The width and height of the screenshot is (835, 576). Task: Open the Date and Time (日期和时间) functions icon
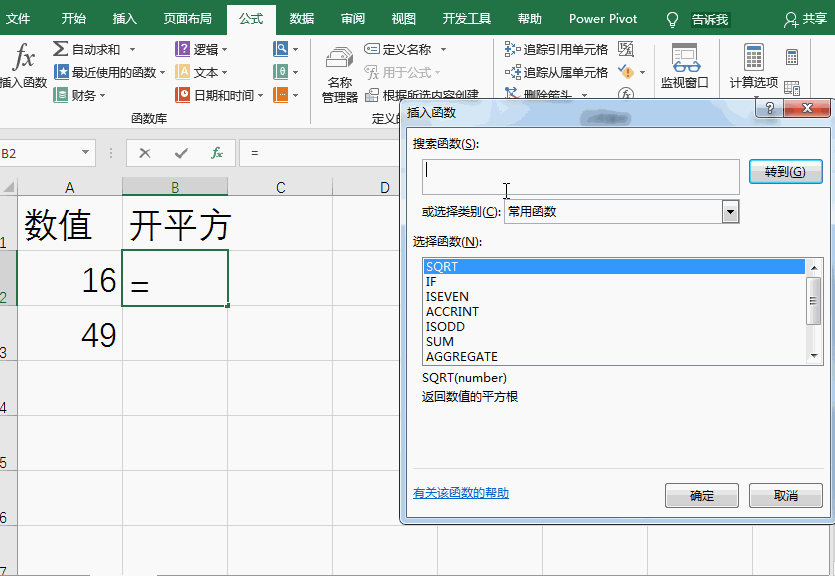[x=182, y=95]
